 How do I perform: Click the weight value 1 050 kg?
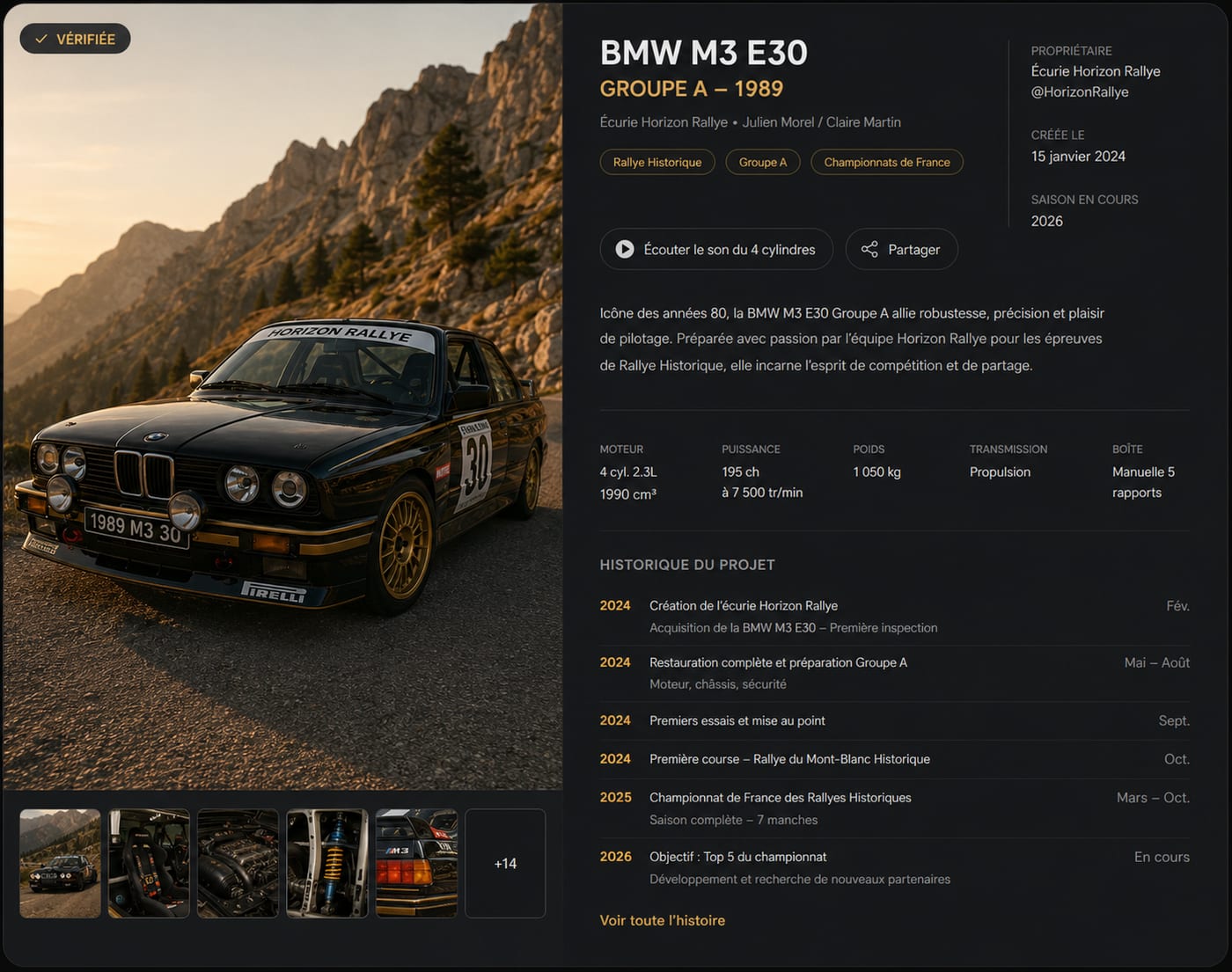click(x=877, y=471)
